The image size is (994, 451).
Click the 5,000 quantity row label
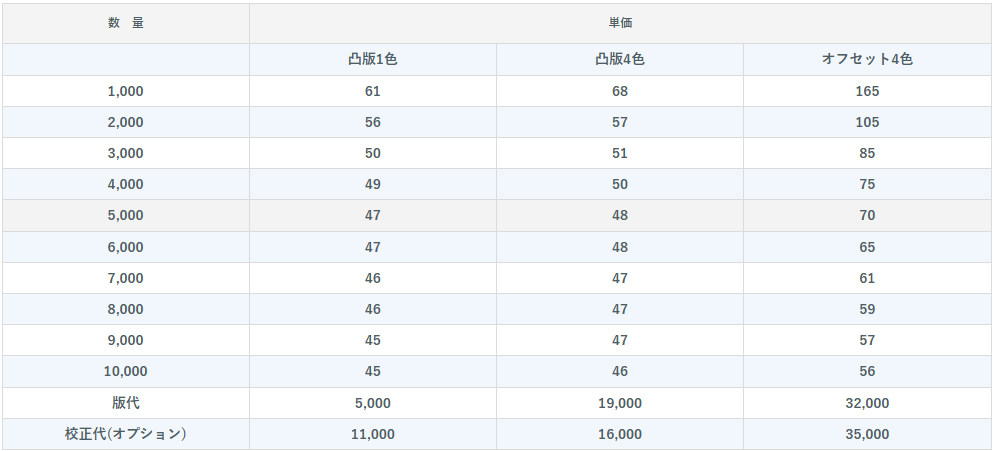[x=126, y=215]
